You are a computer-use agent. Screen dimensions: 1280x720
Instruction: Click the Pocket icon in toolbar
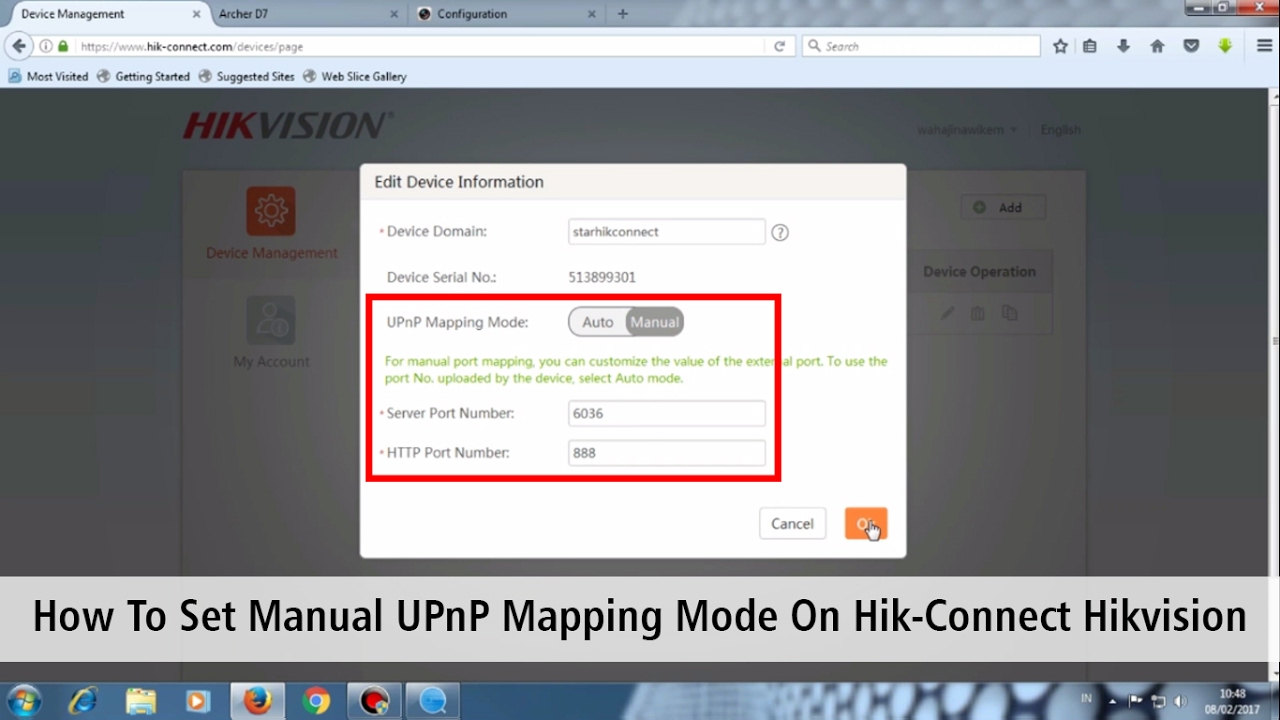click(x=1191, y=46)
